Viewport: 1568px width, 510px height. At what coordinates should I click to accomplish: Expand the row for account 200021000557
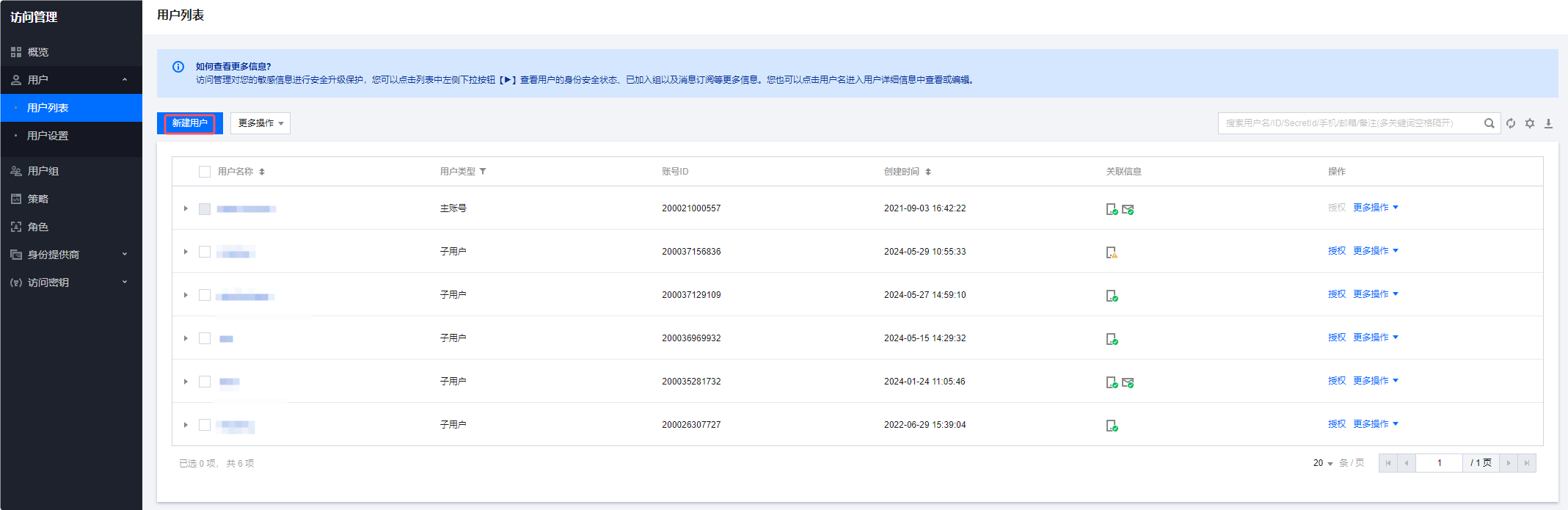coord(186,208)
